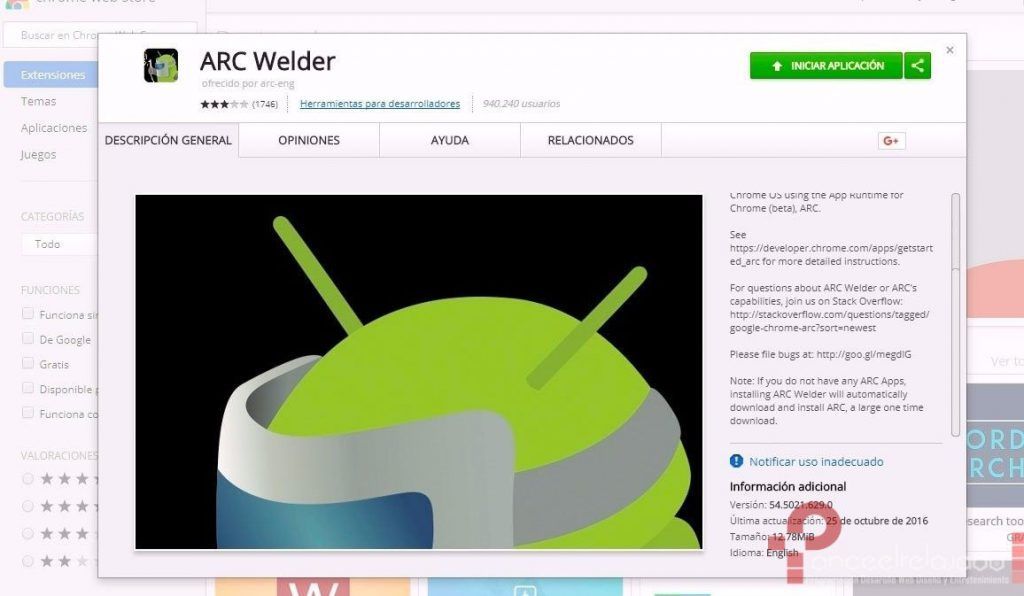Enable the De Google filter checkbox
1024x596 pixels.
[27, 339]
